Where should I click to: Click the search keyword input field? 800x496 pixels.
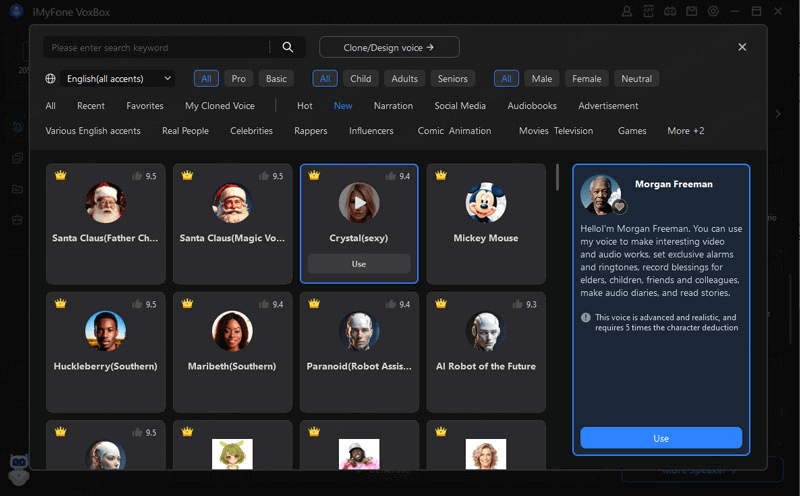157,47
